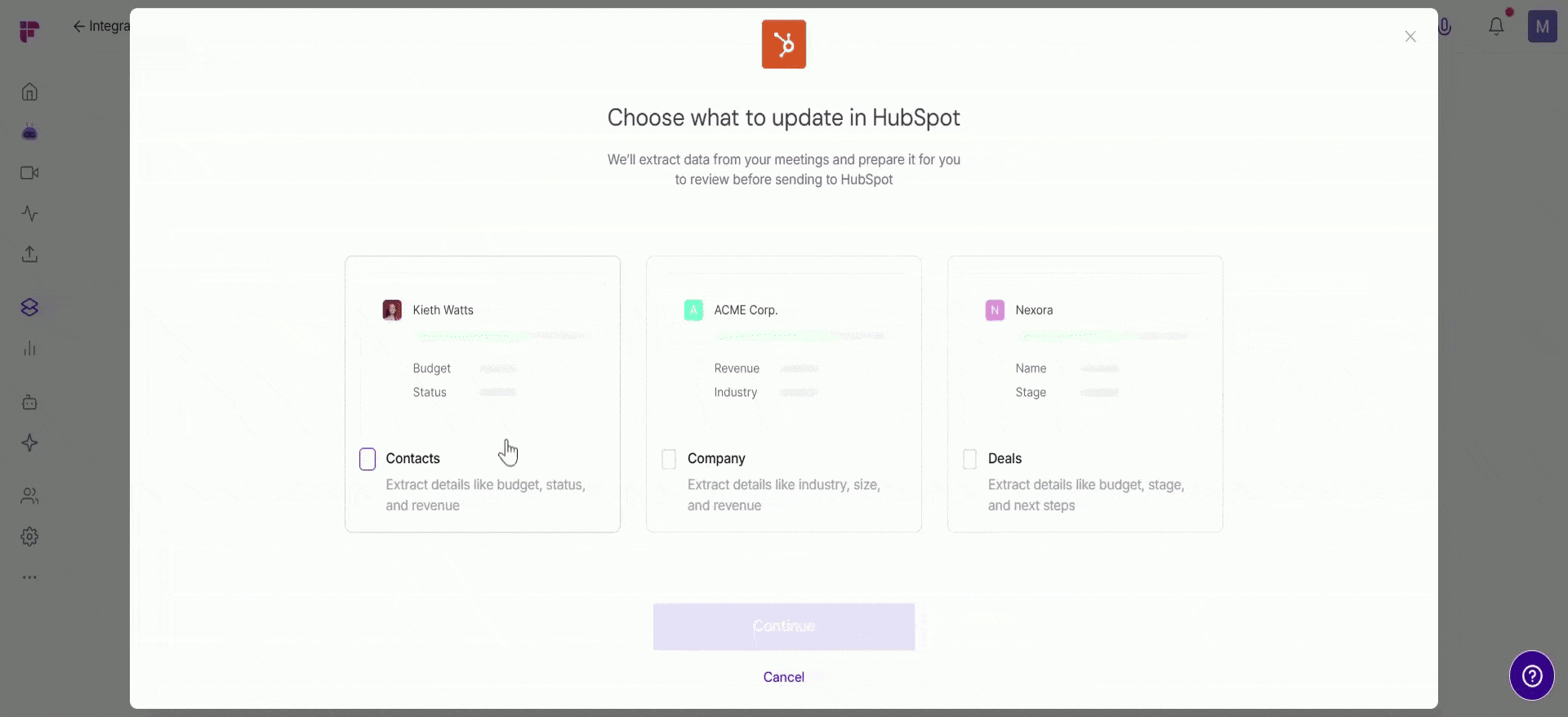Open Home from the sidebar
1568x717 pixels.
[29, 91]
